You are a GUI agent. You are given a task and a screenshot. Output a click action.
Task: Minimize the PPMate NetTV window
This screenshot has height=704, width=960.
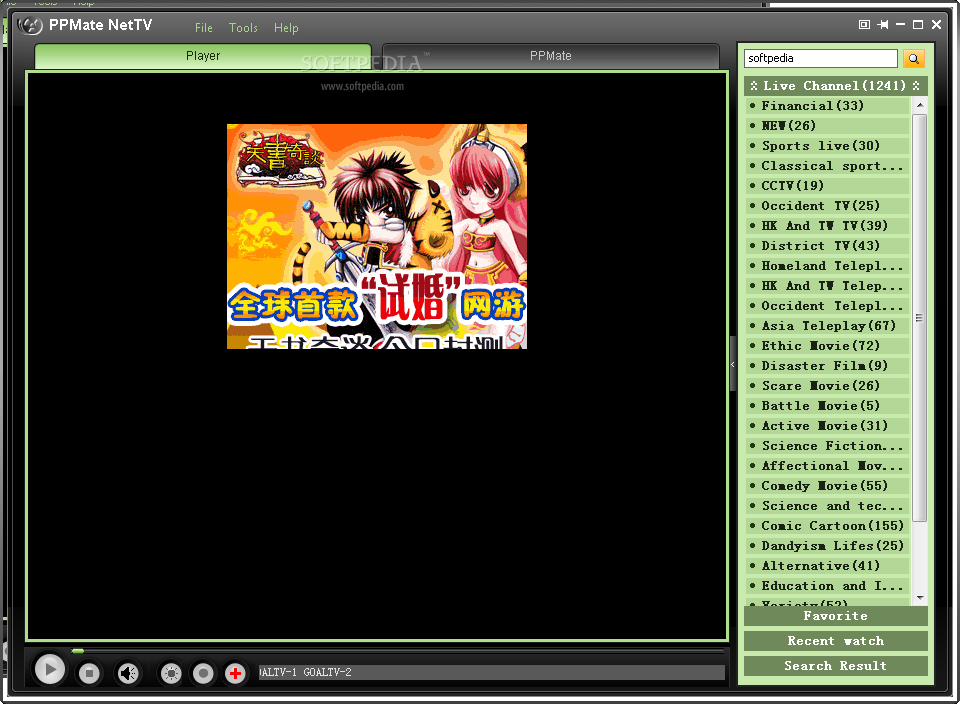[900, 24]
